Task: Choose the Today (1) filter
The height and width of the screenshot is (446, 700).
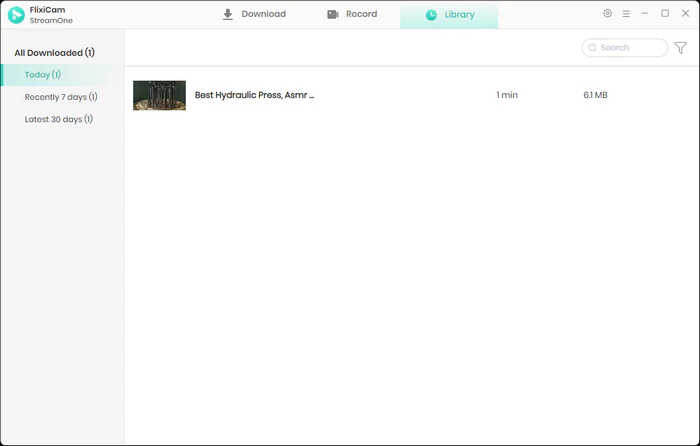Action: (x=43, y=75)
